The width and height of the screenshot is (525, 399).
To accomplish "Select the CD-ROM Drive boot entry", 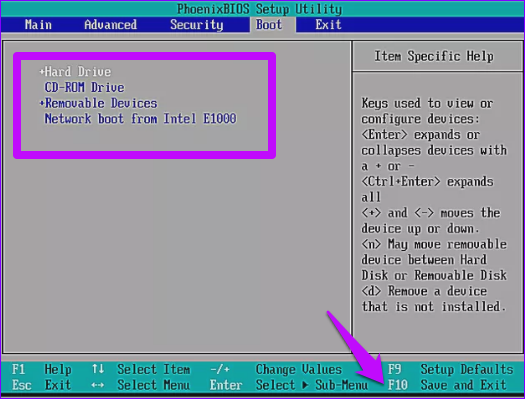I will 84,87.
